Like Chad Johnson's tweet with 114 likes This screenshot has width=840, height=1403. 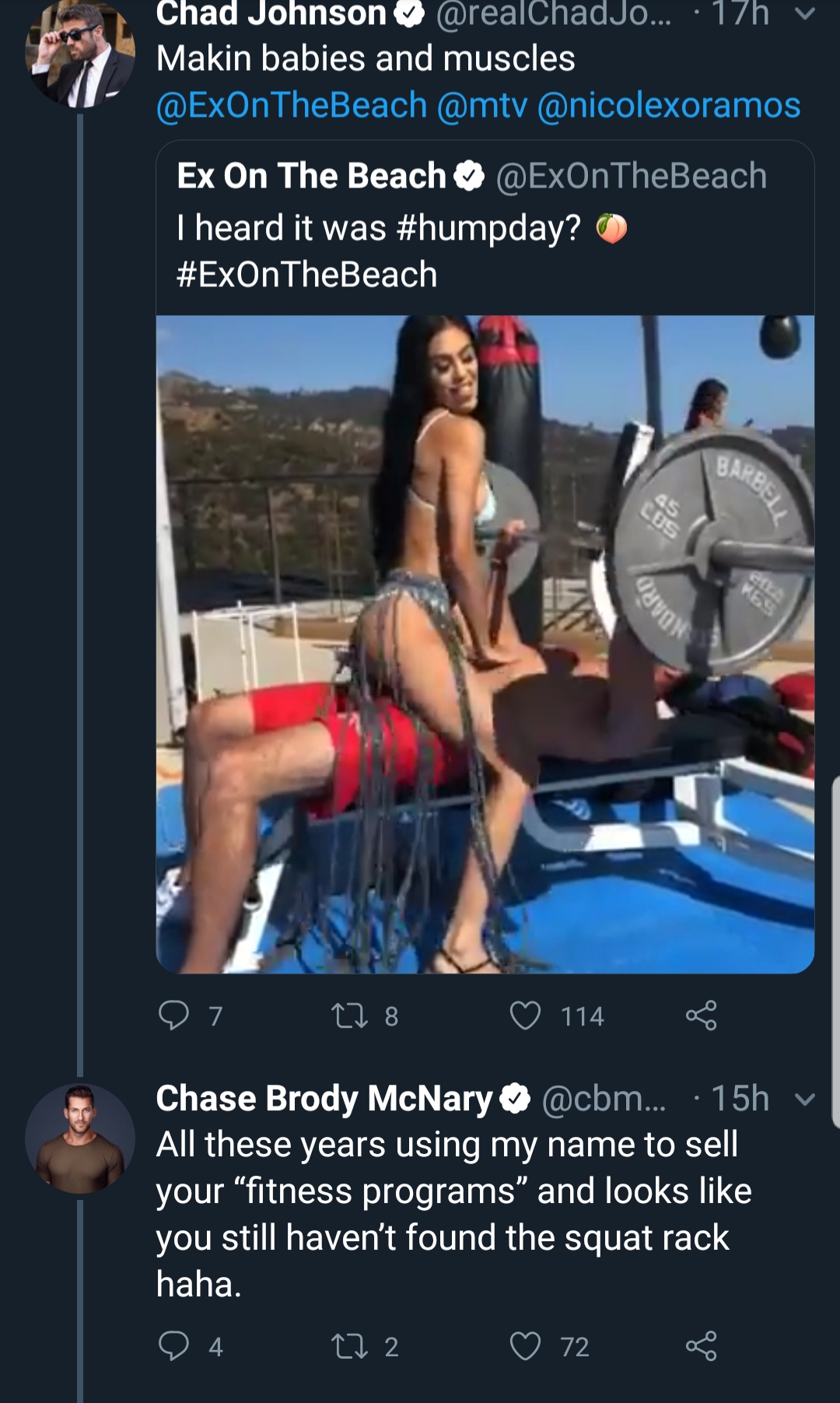pos(525,1015)
